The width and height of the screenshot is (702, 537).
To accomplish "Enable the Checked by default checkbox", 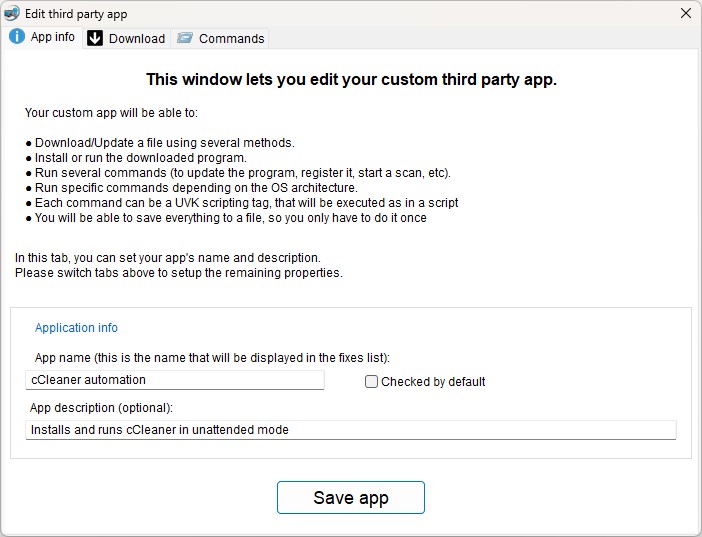I will [x=371, y=382].
